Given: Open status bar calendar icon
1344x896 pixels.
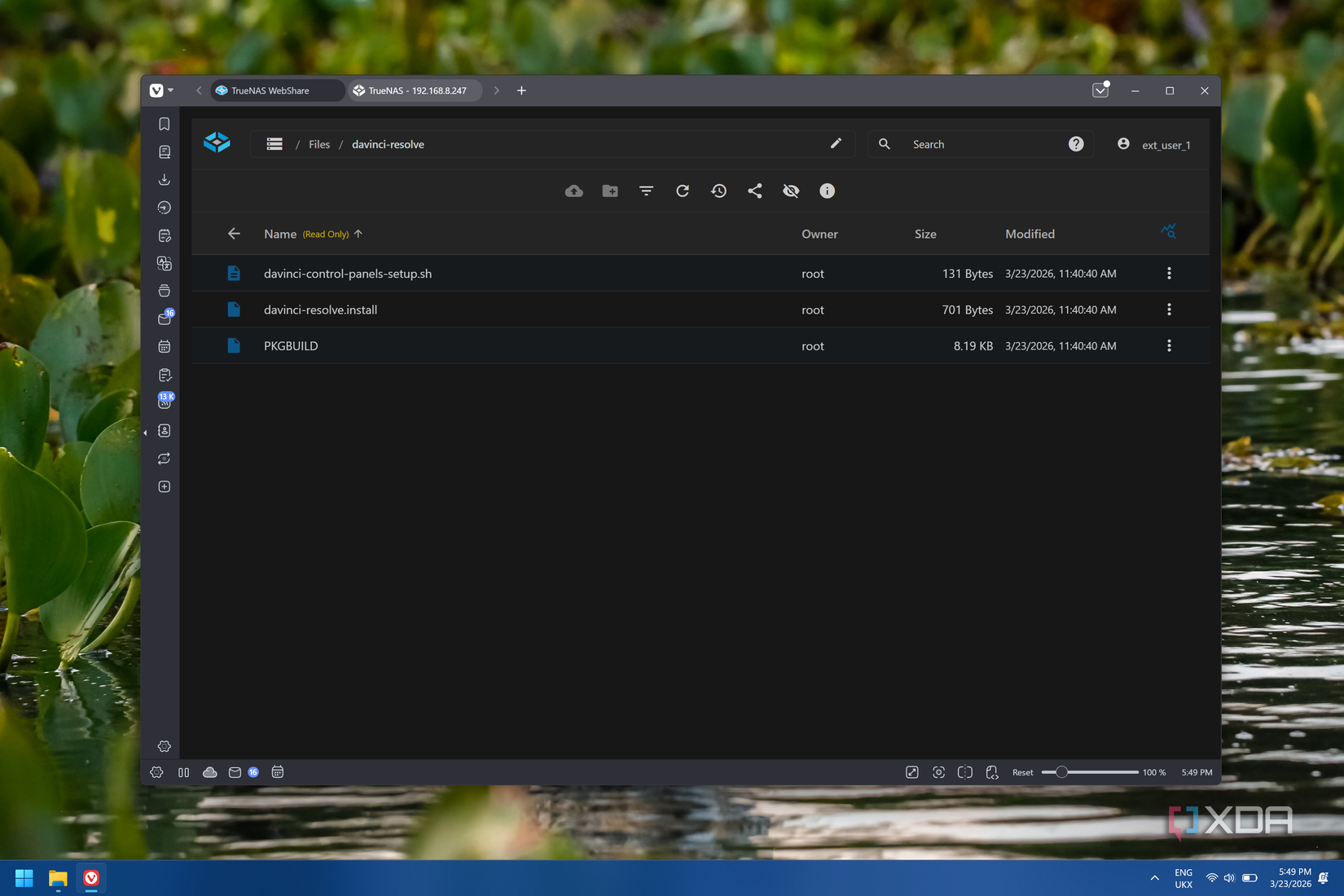Looking at the screenshot, I should 278,772.
